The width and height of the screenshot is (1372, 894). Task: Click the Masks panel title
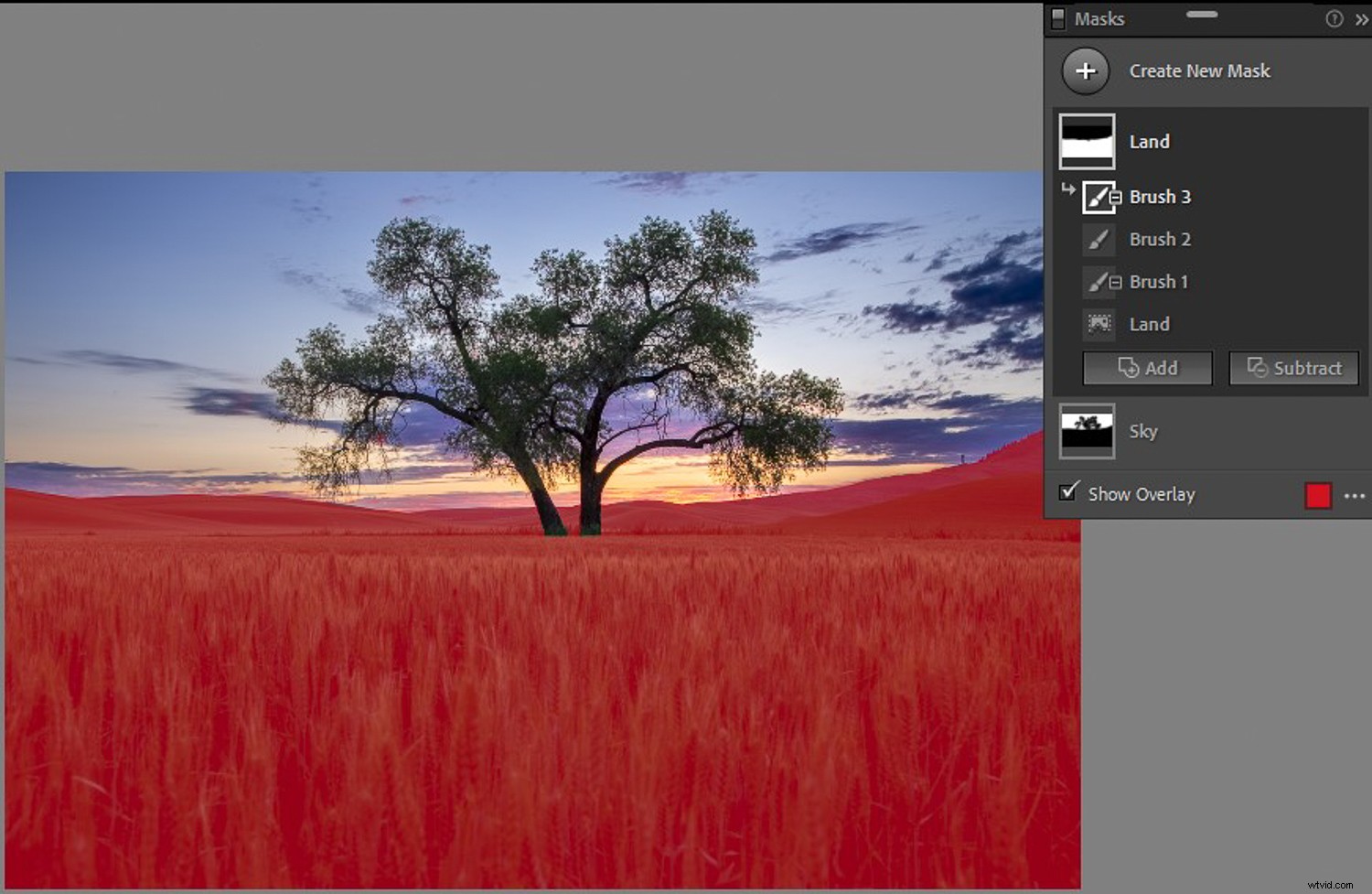point(1101,18)
